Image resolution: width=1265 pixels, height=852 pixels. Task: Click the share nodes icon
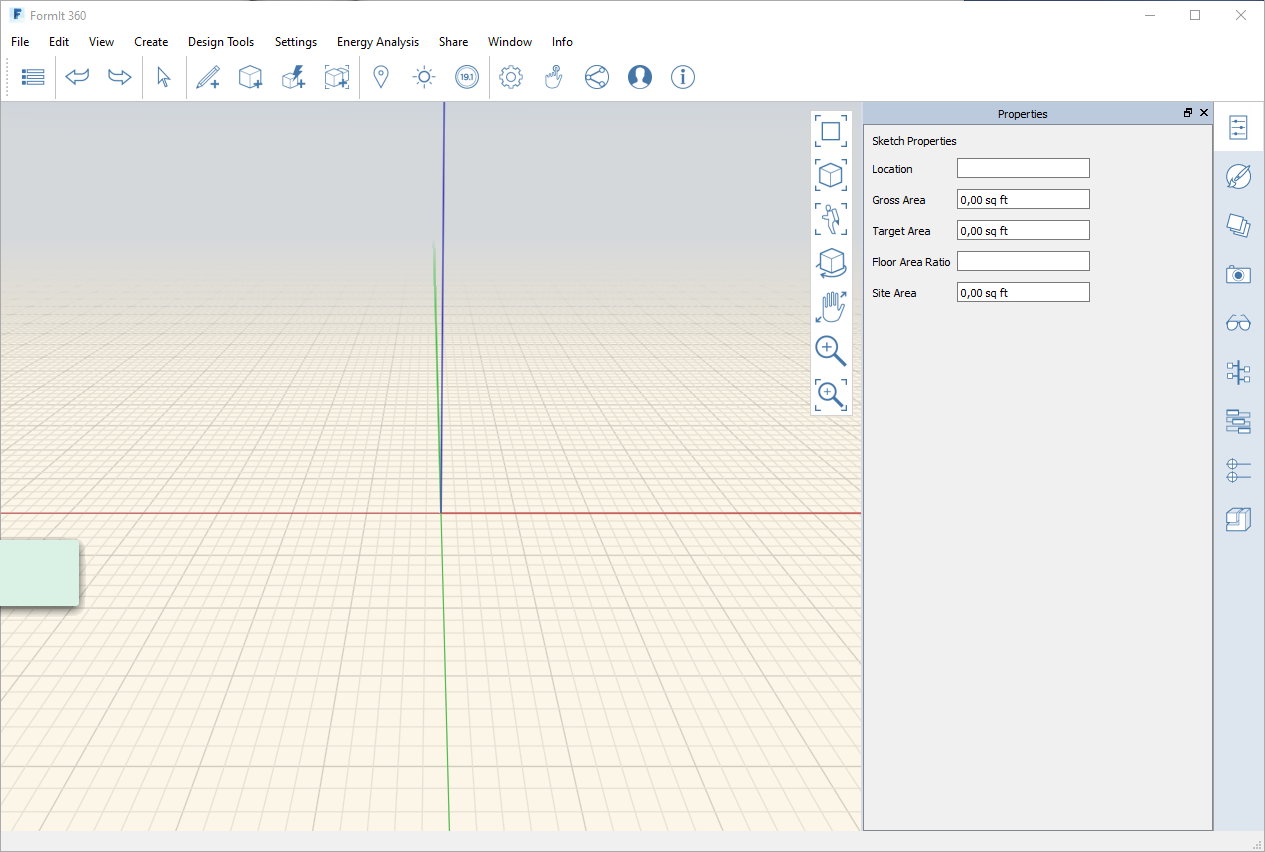click(597, 77)
